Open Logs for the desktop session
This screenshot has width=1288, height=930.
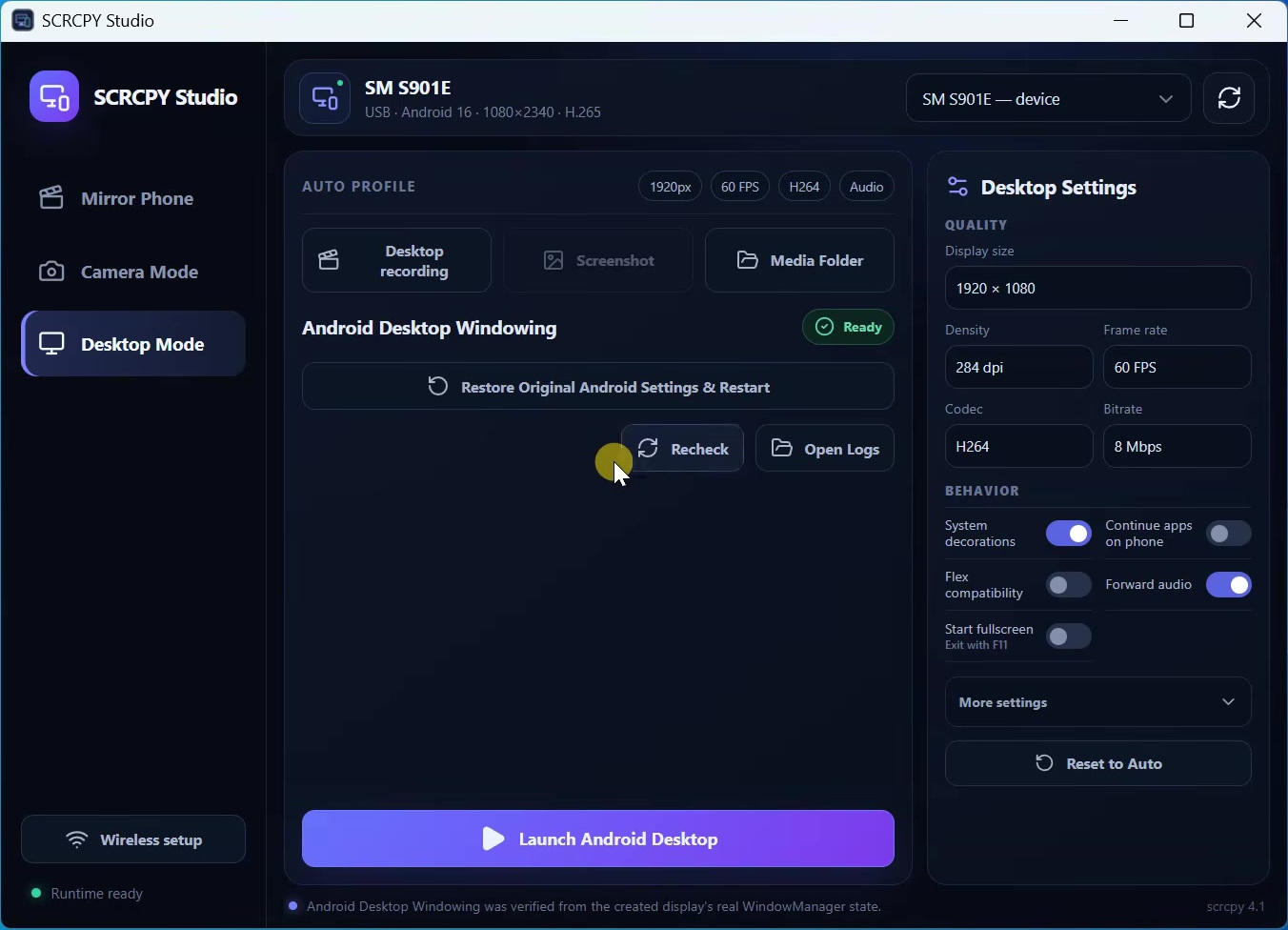click(825, 449)
